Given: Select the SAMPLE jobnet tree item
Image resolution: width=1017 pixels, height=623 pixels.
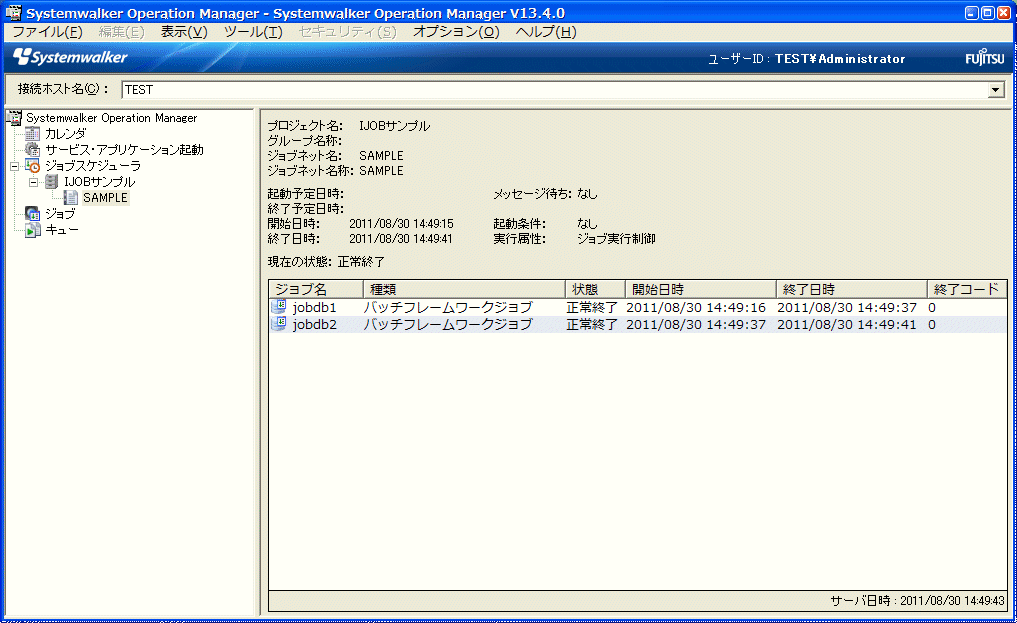Looking at the screenshot, I should 105,198.
